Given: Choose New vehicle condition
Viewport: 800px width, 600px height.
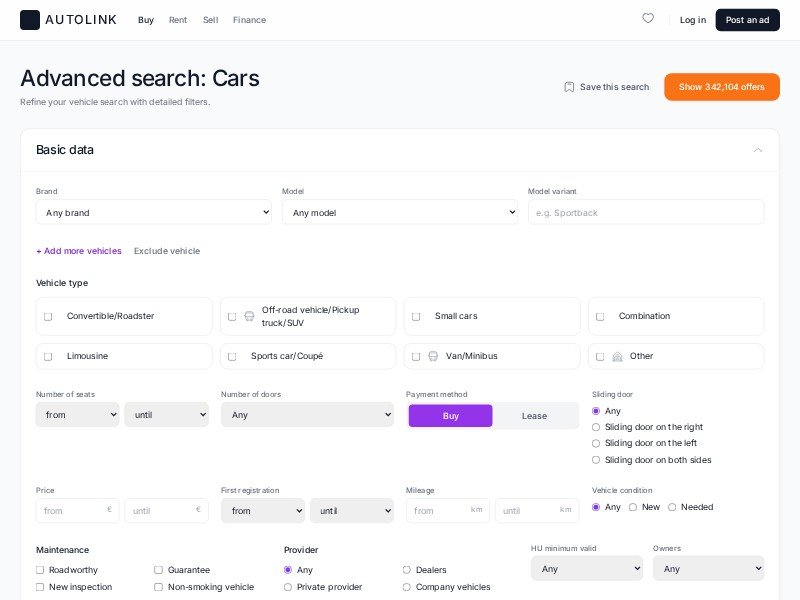Looking at the screenshot, I should 633,507.
